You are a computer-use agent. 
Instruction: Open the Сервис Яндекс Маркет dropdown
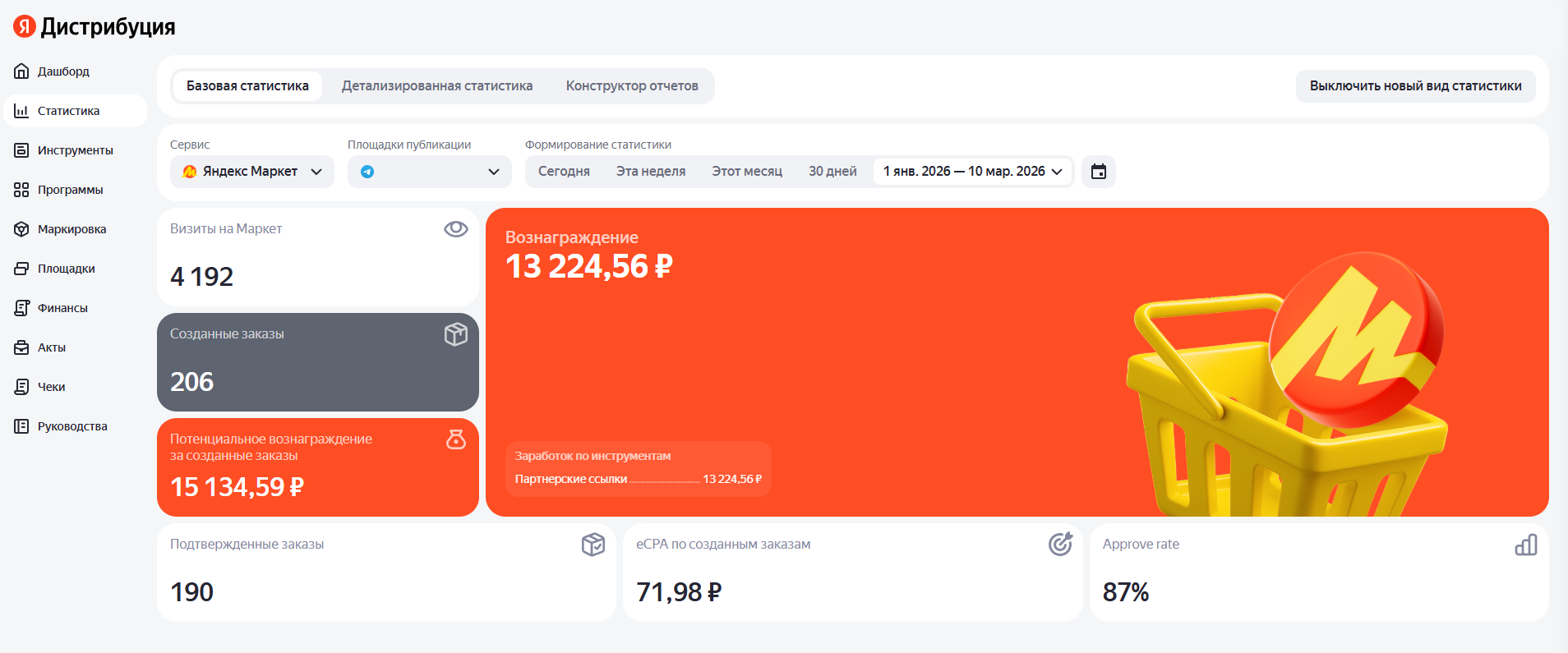(252, 172)
